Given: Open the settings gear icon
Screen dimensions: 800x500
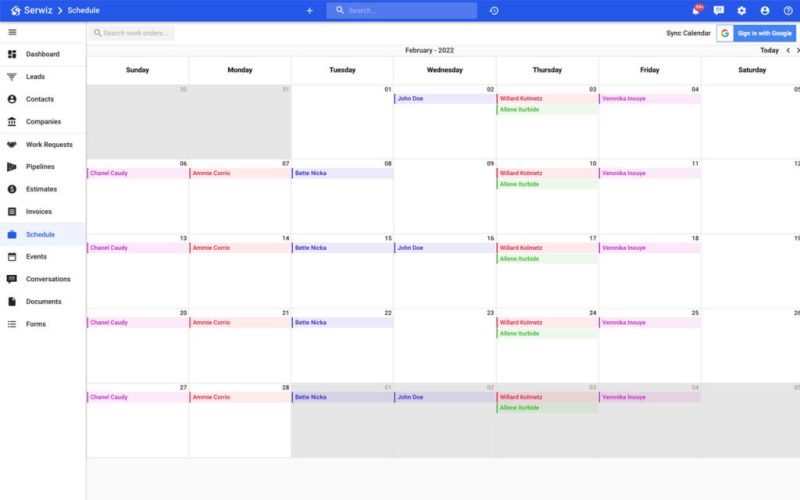Looking at the screenshot, I should (x=742, y=10).
